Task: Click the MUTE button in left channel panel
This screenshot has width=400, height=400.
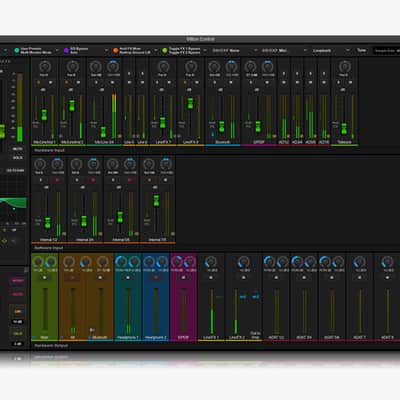Action: pos(17,149)
